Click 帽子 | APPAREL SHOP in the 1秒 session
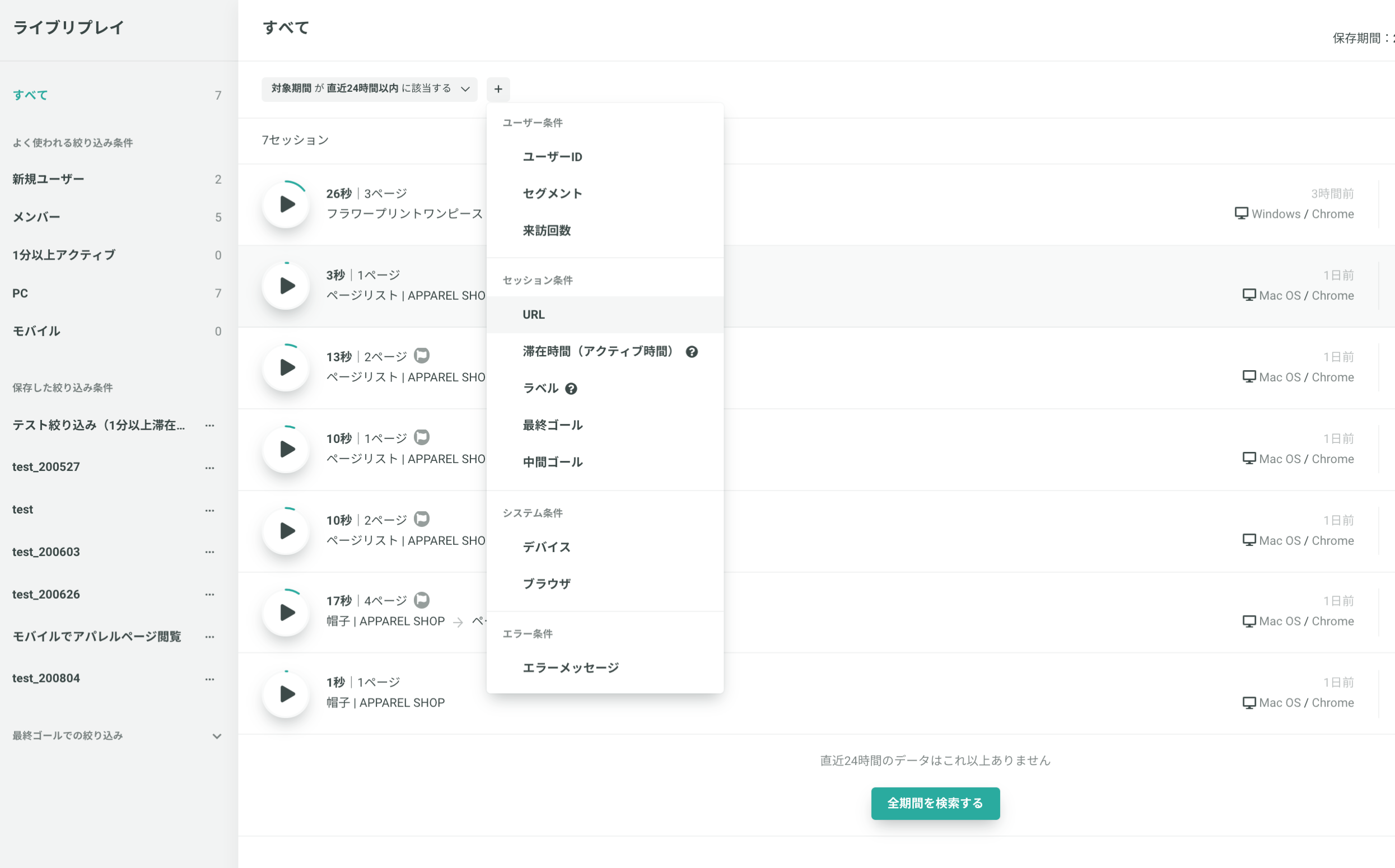This screenshot has height=868, width=1395. click(385, 703)
